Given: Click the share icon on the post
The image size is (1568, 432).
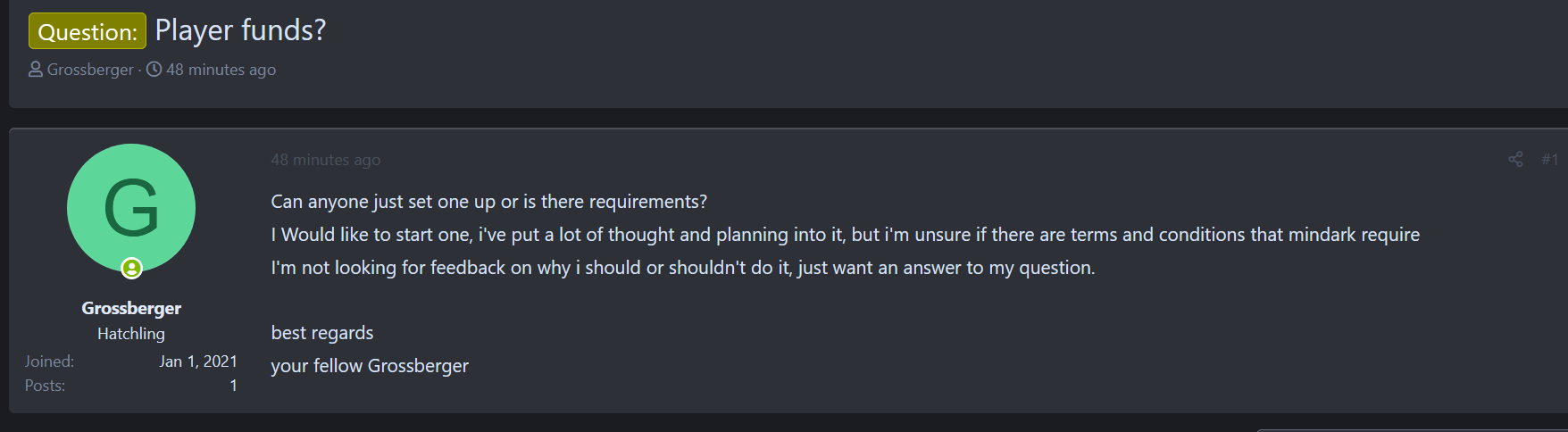Looking at the screenshot, I should pyautogui.click(x=1515, y=160).
